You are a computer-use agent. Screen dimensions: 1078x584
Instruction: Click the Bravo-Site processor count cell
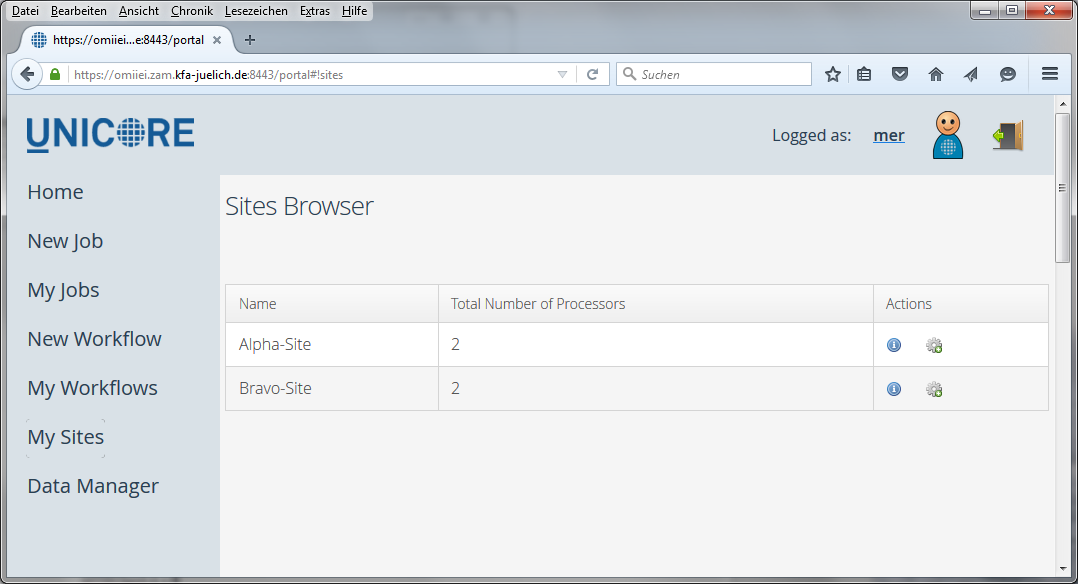[656, 389]
